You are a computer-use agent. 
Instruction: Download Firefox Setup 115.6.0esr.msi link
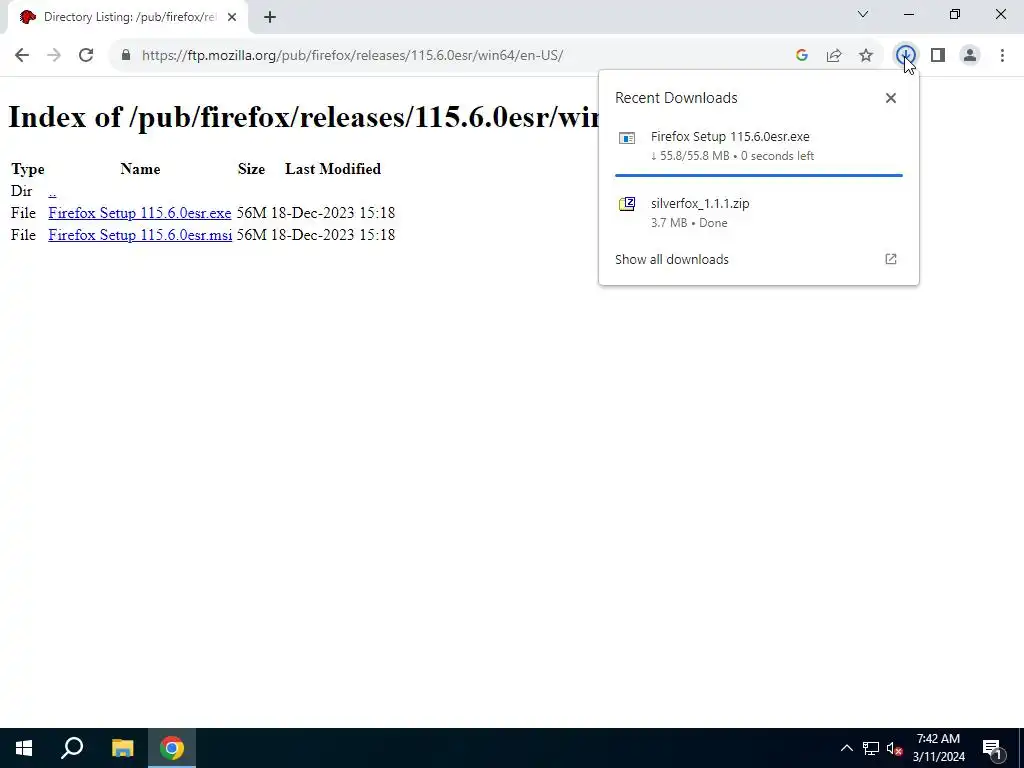(x=140, y=235)
